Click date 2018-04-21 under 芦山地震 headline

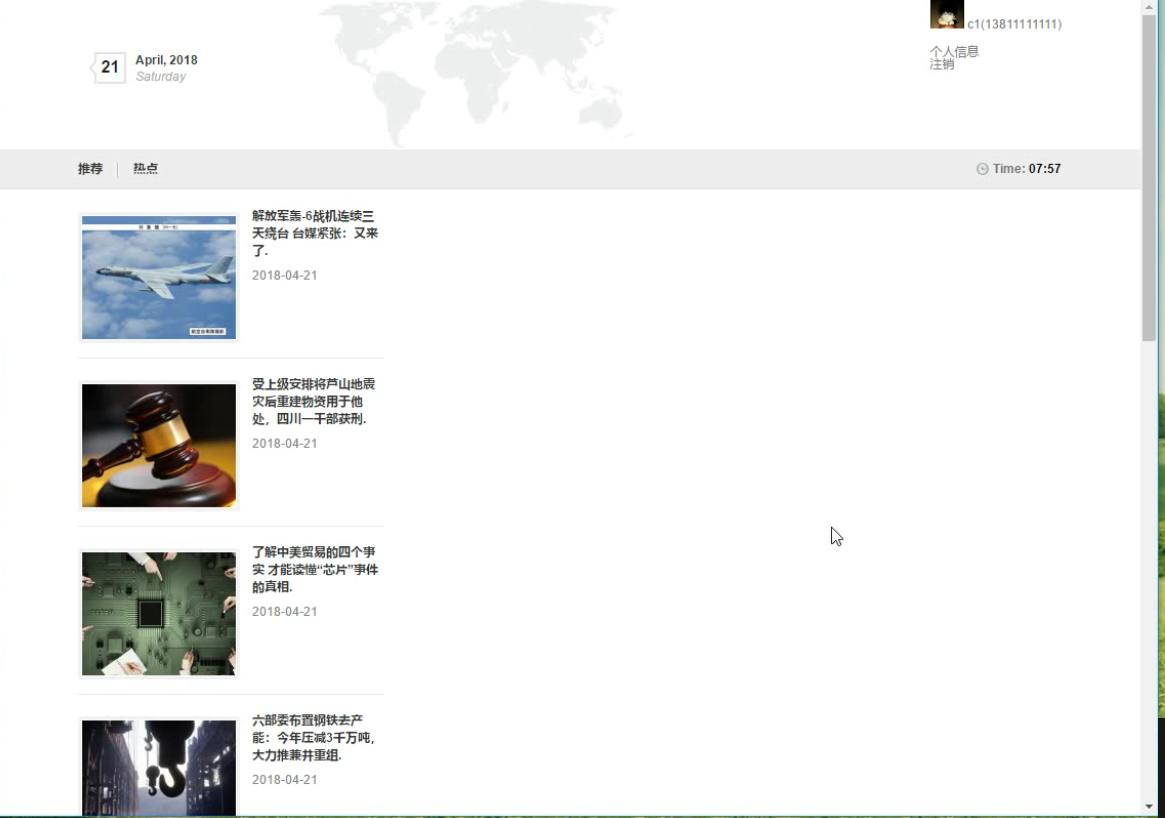[285, 444]
